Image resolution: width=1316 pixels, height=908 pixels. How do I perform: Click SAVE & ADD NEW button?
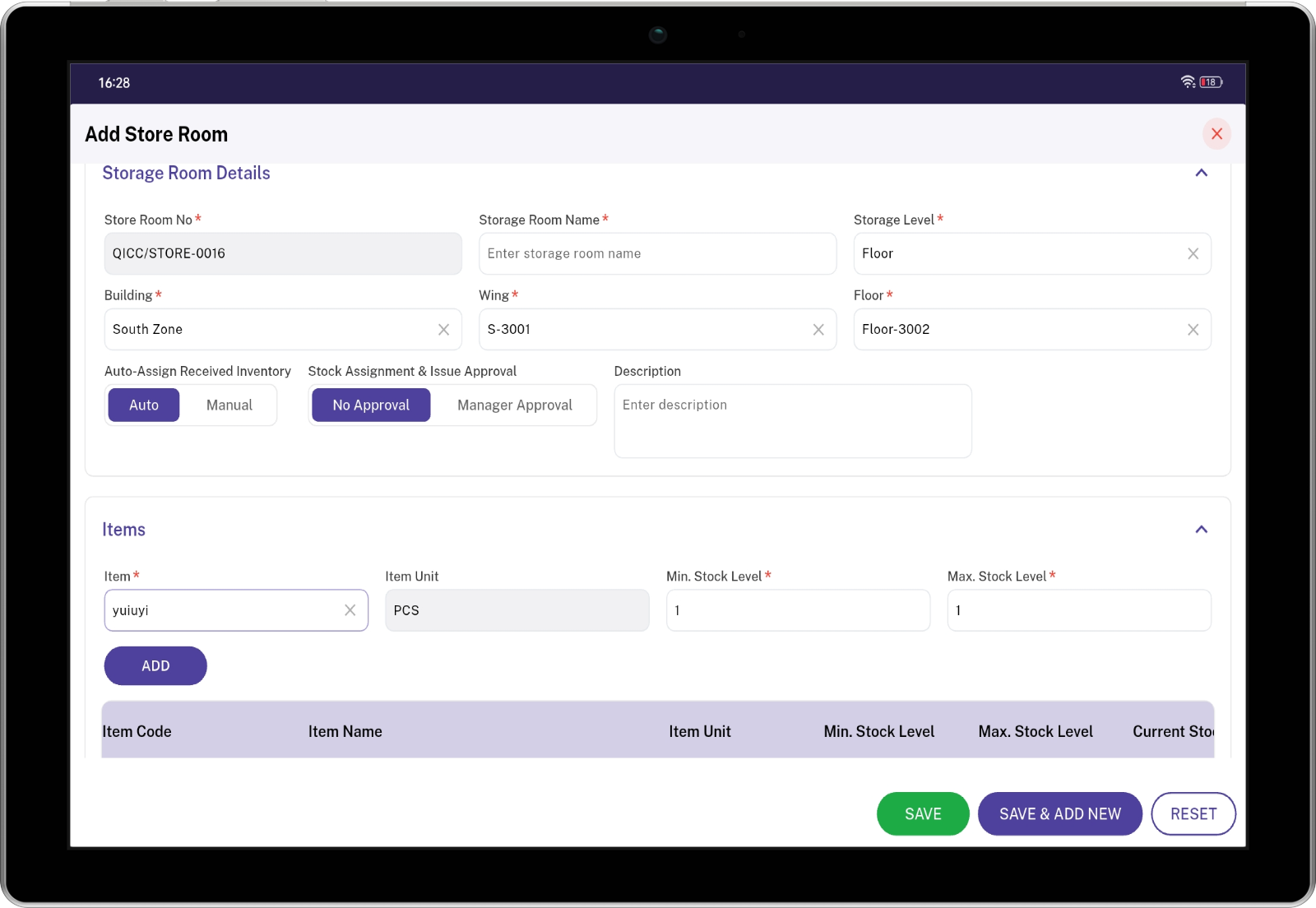pyautogui.click(x=1060, y=814)
